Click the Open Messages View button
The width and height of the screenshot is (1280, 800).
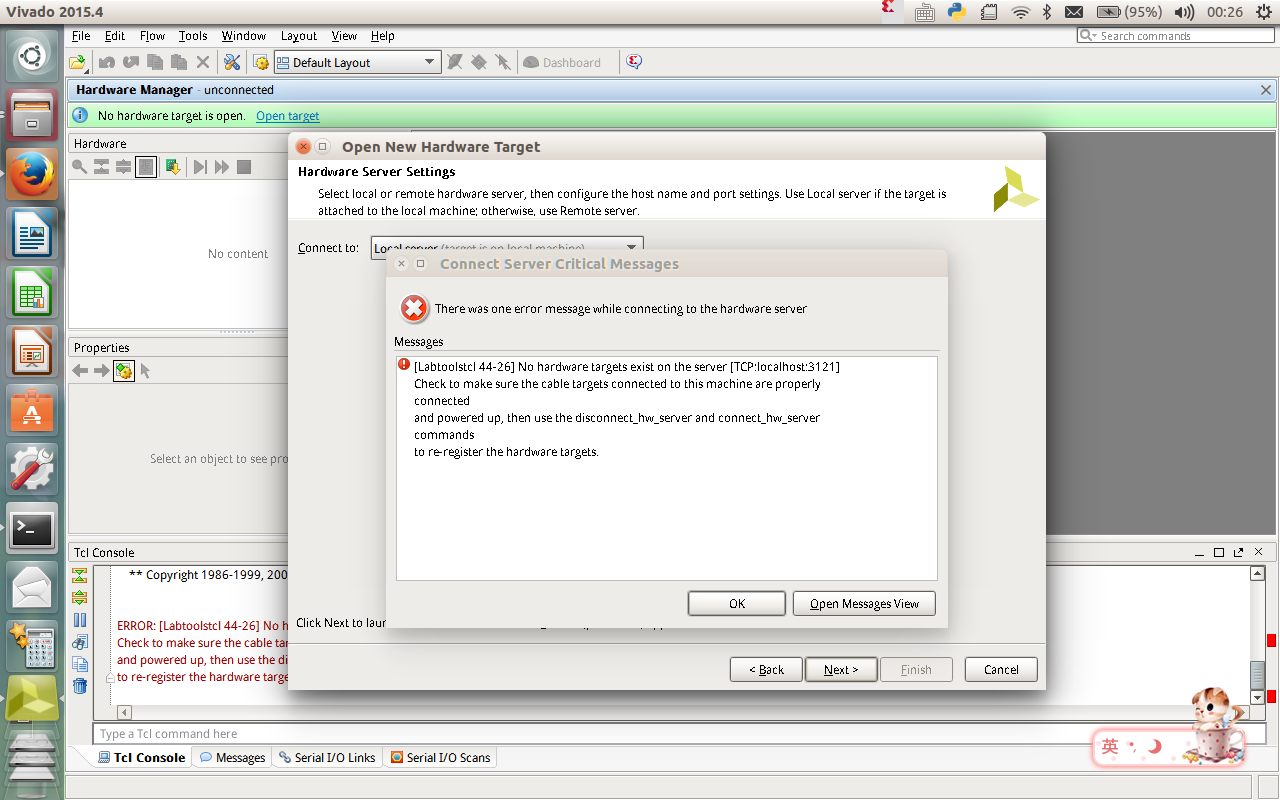tap(864, 604)
